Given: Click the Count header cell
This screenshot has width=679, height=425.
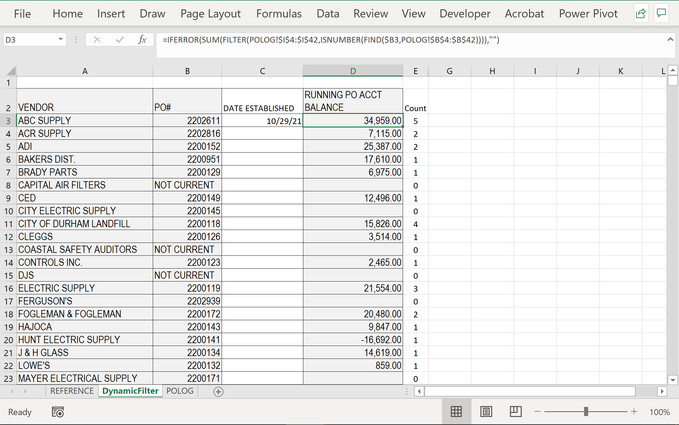Looking at the screenshot, I should 415,101.
